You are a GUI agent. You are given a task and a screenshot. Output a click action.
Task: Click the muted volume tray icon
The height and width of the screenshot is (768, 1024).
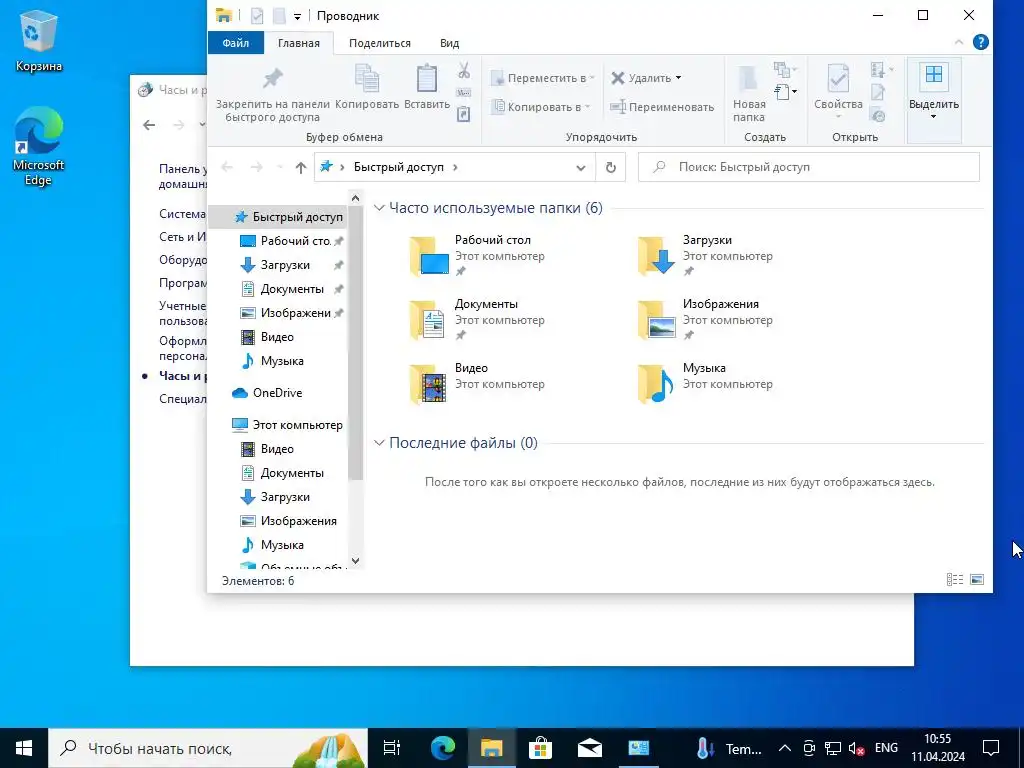coord(857,748)
